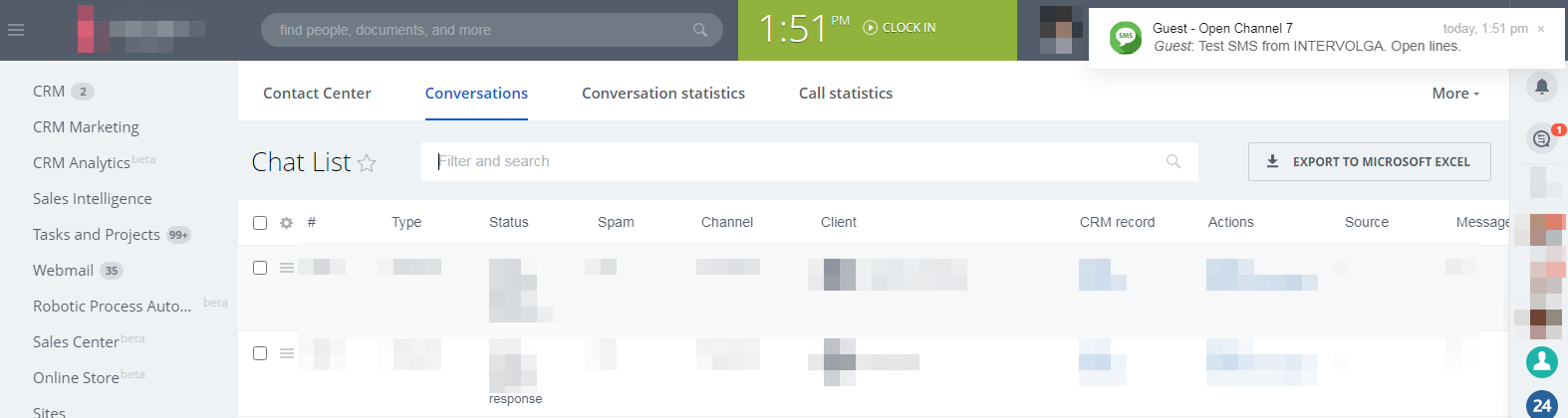Expand the More dropdown menu
The image size is (1568, 418).
pyautogui.click(x=1455, y=94)
